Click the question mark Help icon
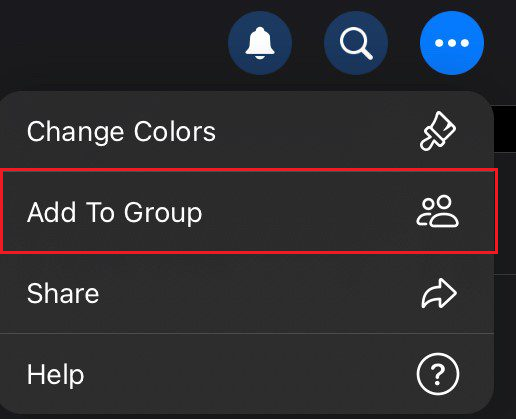Image resolution: width=516 pixels, height=419 pixels. 438,374
